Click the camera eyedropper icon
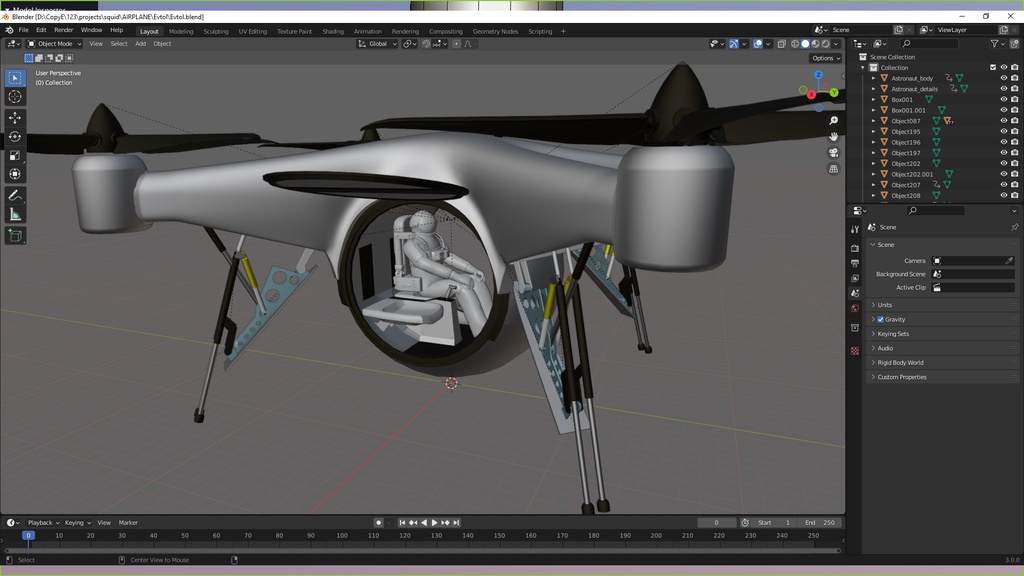Screen dimensions: 1024x576 point(1009,261)
